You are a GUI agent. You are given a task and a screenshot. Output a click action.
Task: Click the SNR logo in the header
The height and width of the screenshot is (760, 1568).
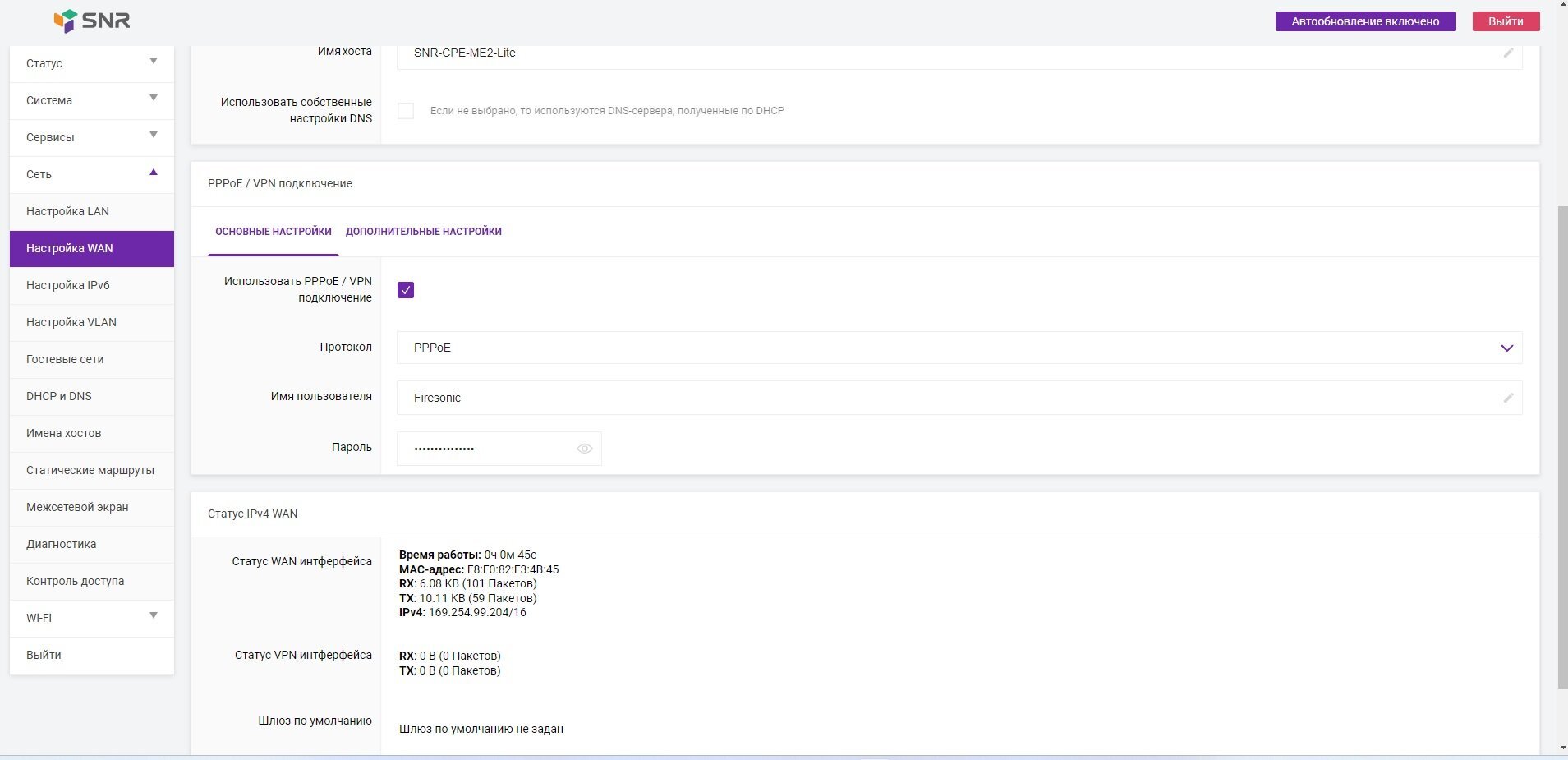[x=92, y=21]
